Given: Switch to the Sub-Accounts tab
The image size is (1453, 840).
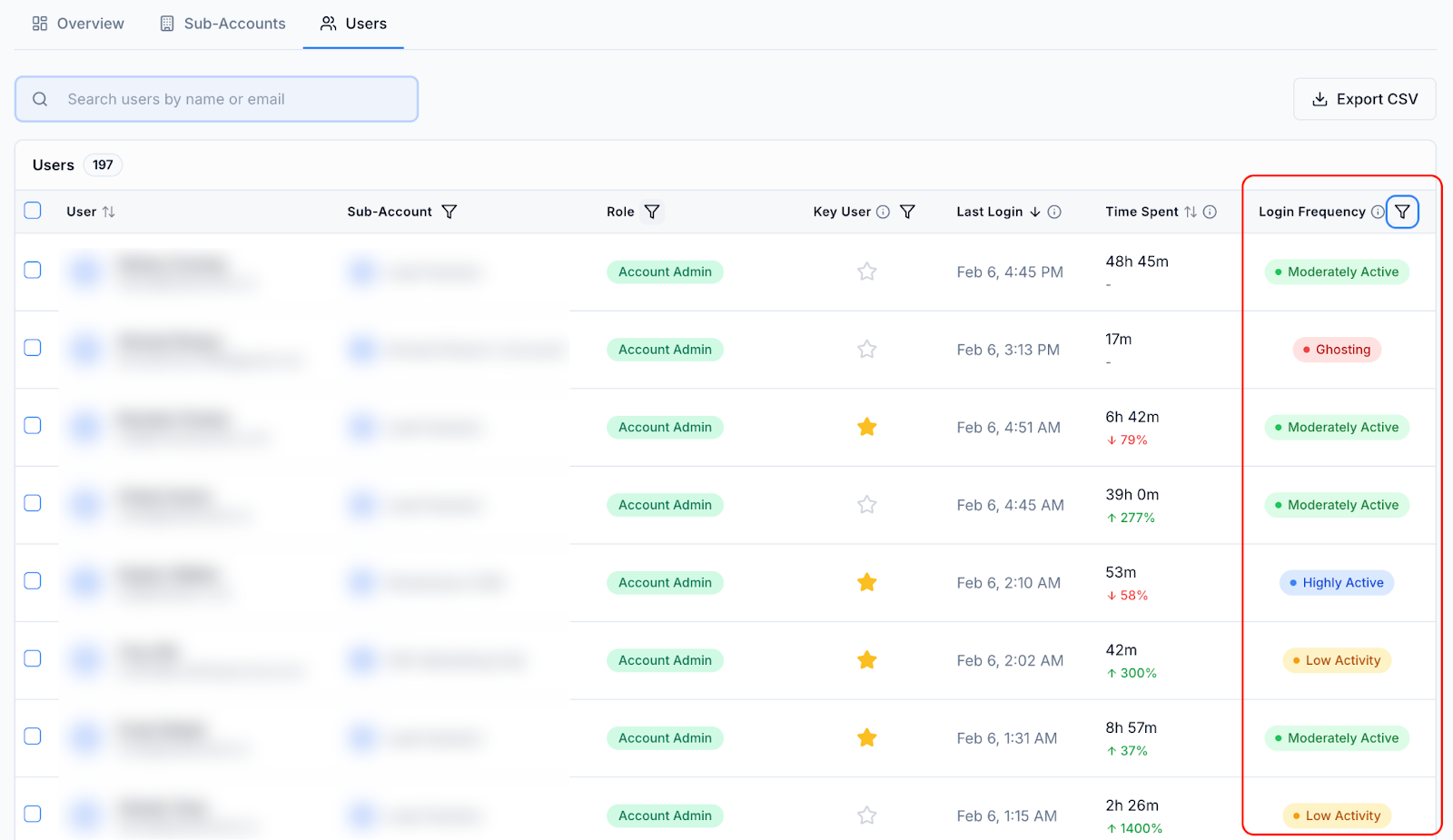Looking at the screenshot, I should pyautogui.click(x=222, y=24).
